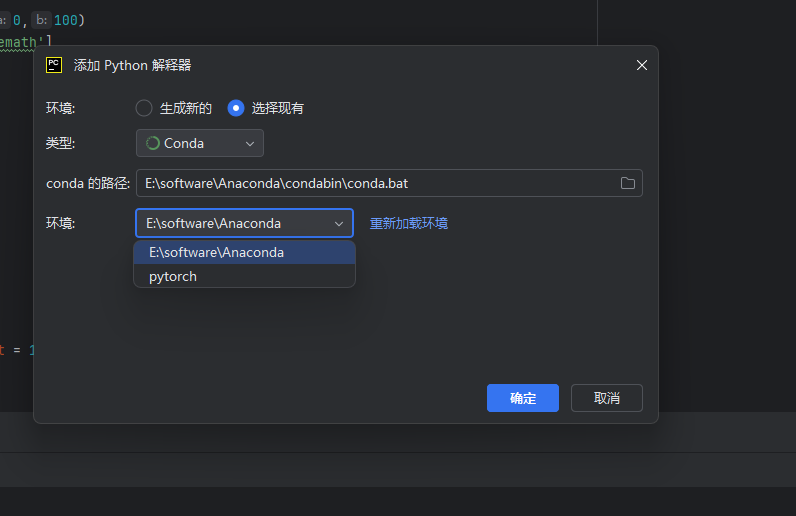Click the PyCharm icon in dialog title
796x516 pixels.
point(54,65)
